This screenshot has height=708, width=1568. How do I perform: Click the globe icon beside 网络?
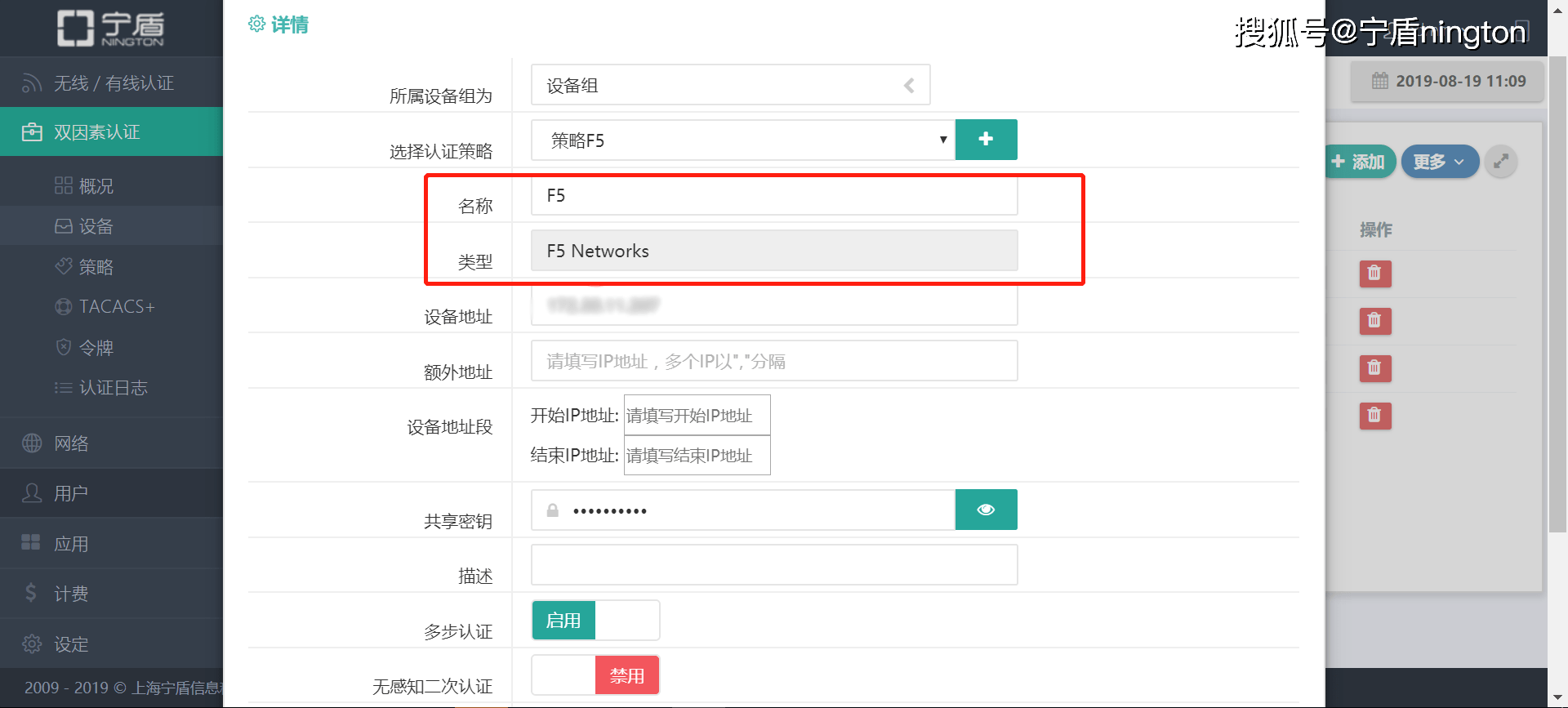click(32, 443)
